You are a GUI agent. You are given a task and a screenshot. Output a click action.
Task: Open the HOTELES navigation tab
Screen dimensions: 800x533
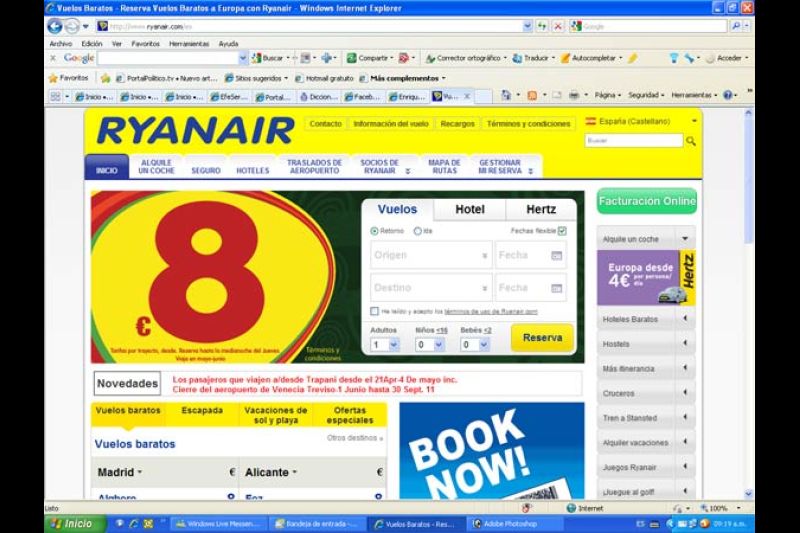253,170
